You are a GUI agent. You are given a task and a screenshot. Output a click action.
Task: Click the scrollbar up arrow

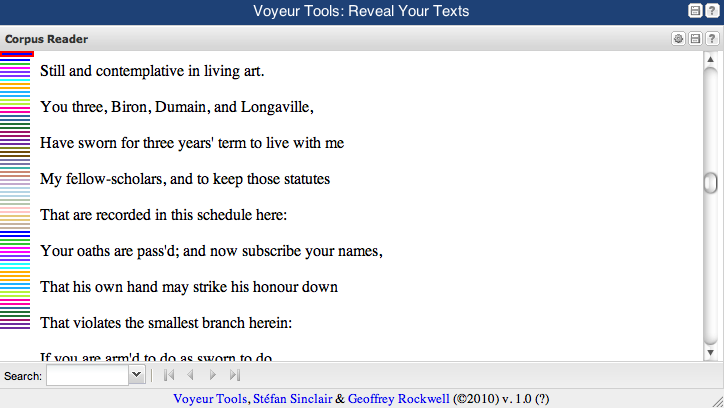[x=711, y=60]
